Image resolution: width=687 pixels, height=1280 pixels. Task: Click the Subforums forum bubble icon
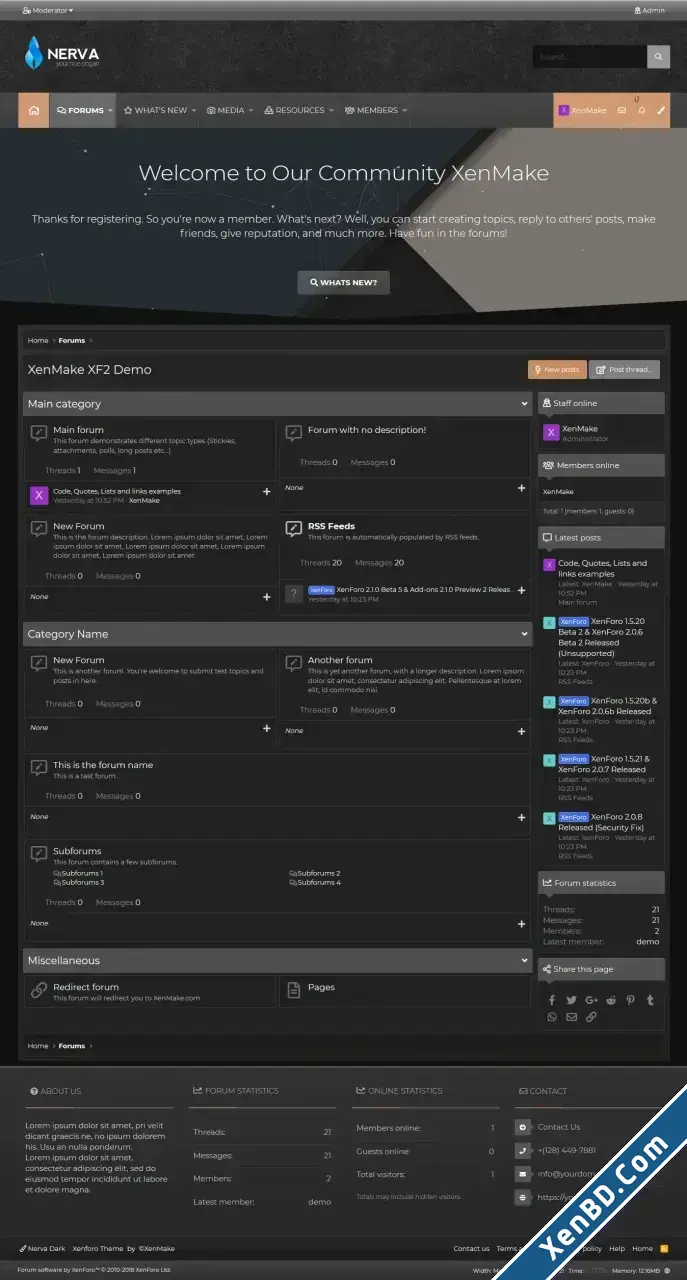(x=38, y=854)
